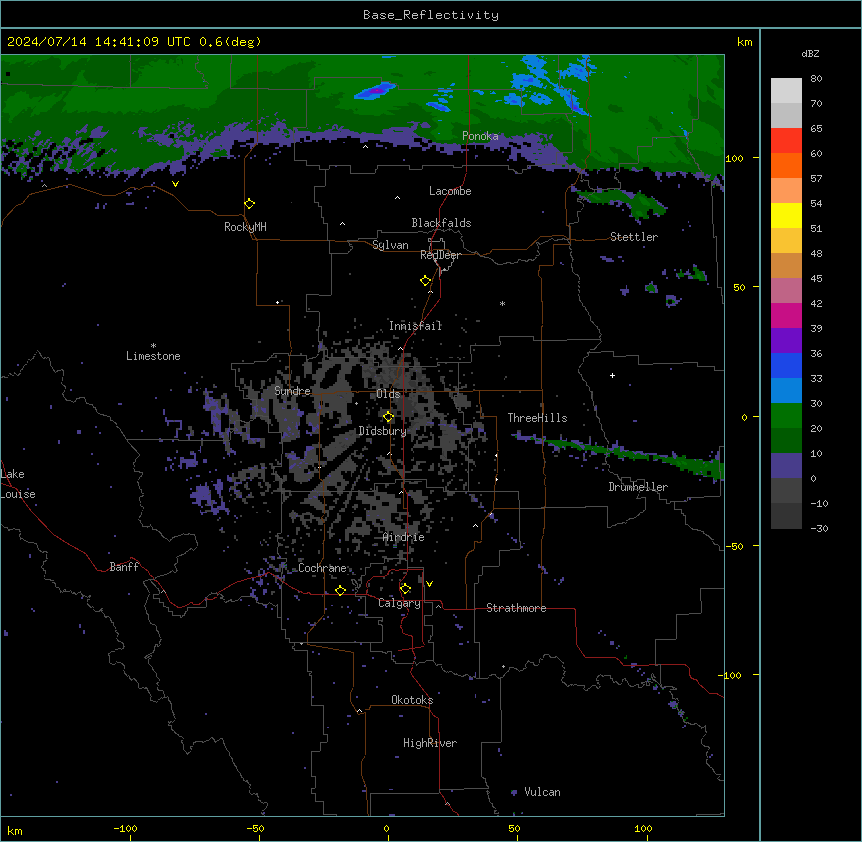Select the yellow diamond marker below Cochrane
This screenshot has width=862, height=842.
340,591
